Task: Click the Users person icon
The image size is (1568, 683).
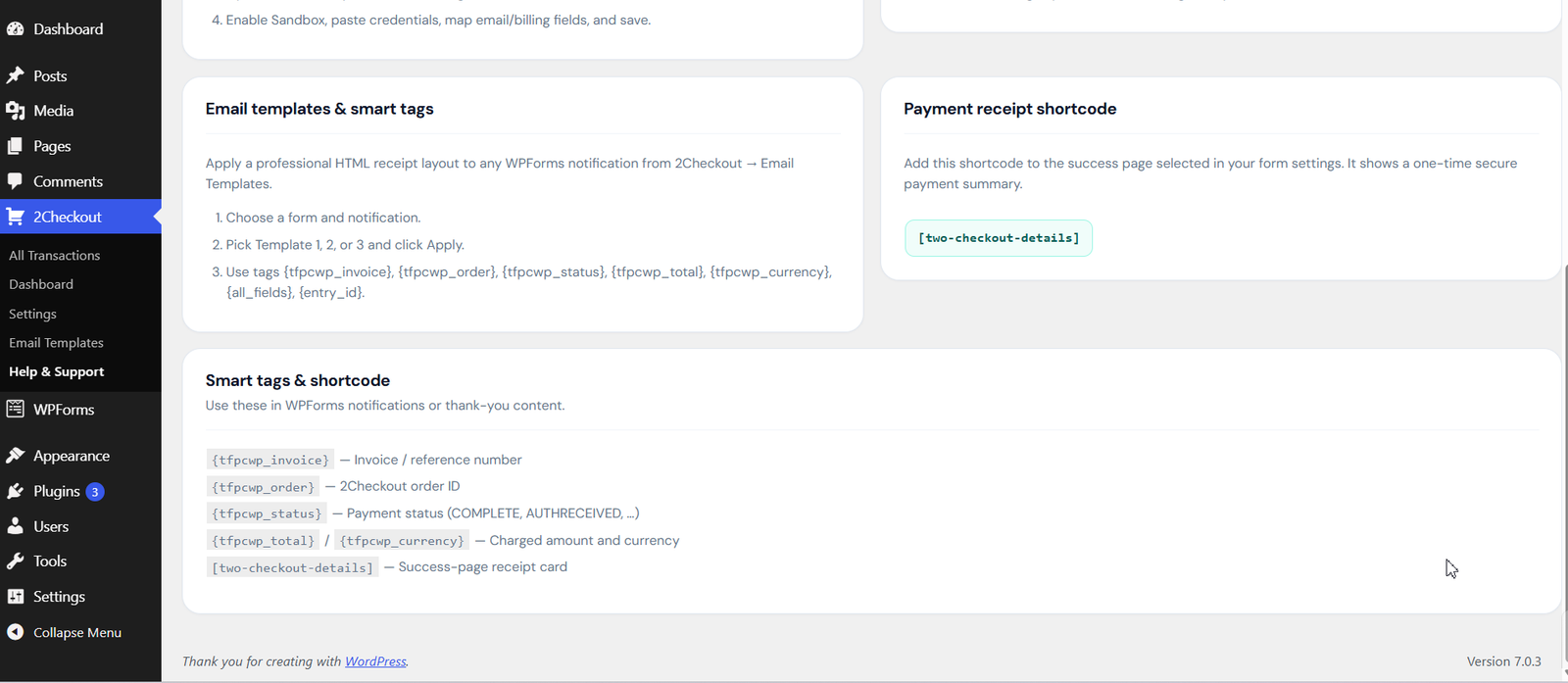Action: pos(16,526)
